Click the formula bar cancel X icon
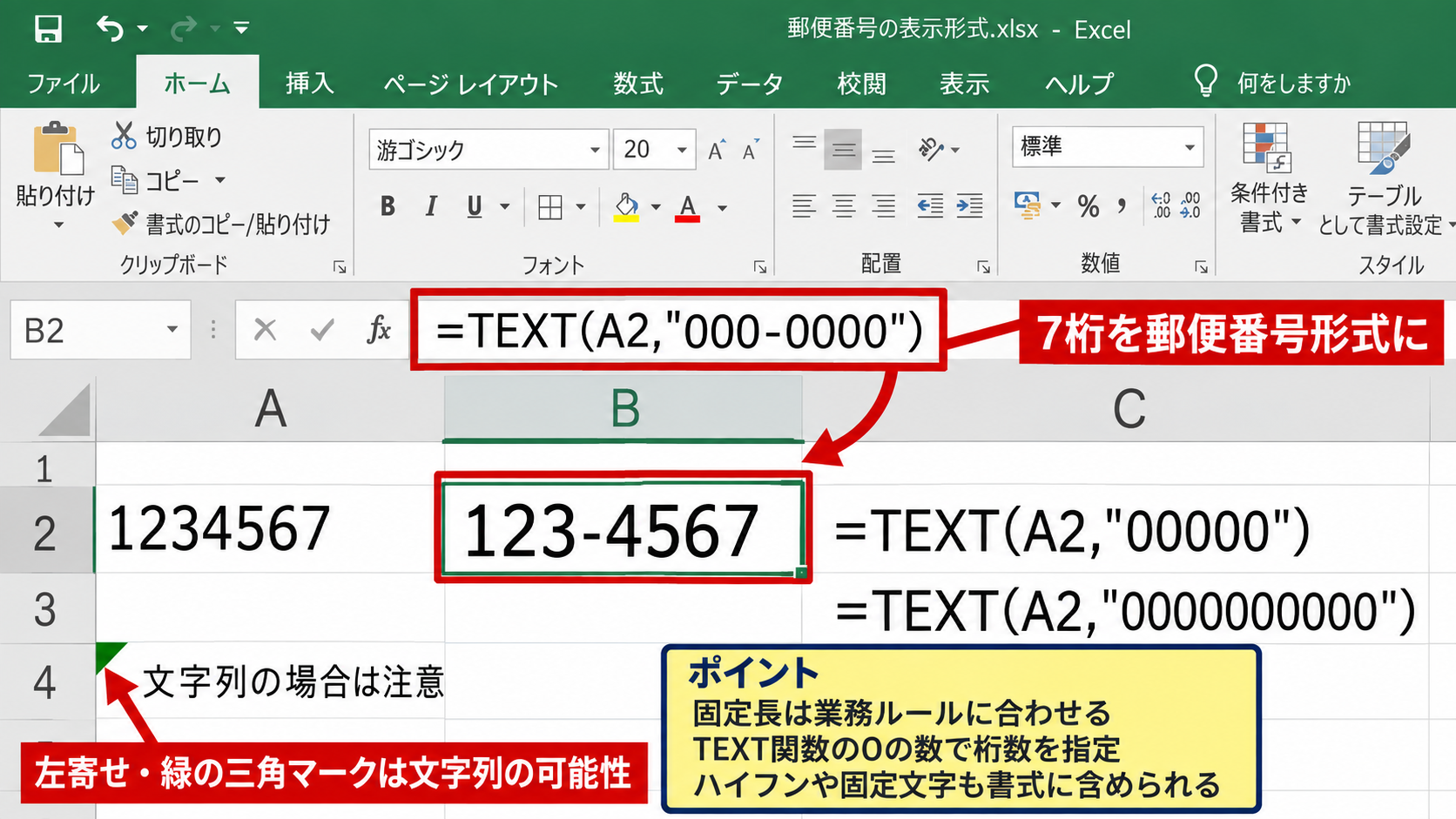 (265, 330)
